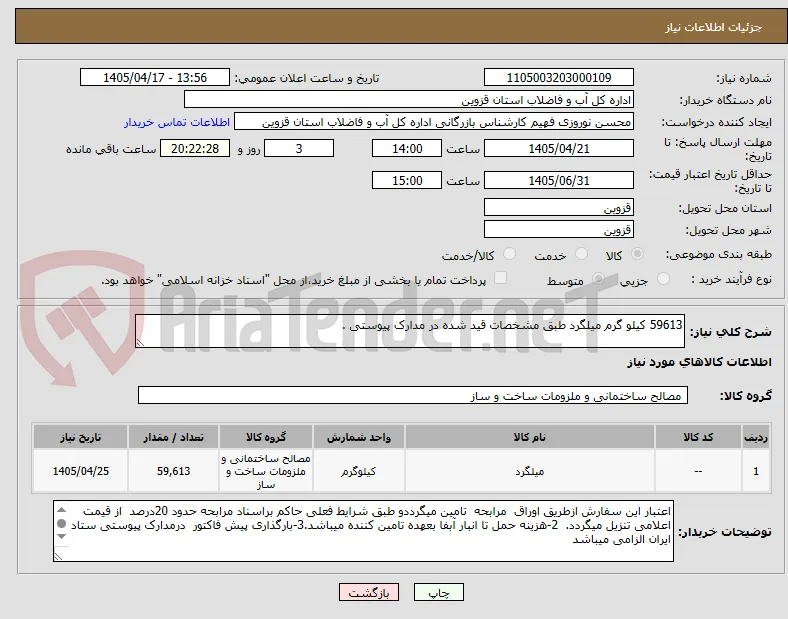This screenshot has height=619, width=788.
Task: Click the remaining time field 20:22:28
Action: tap(195, 149)
